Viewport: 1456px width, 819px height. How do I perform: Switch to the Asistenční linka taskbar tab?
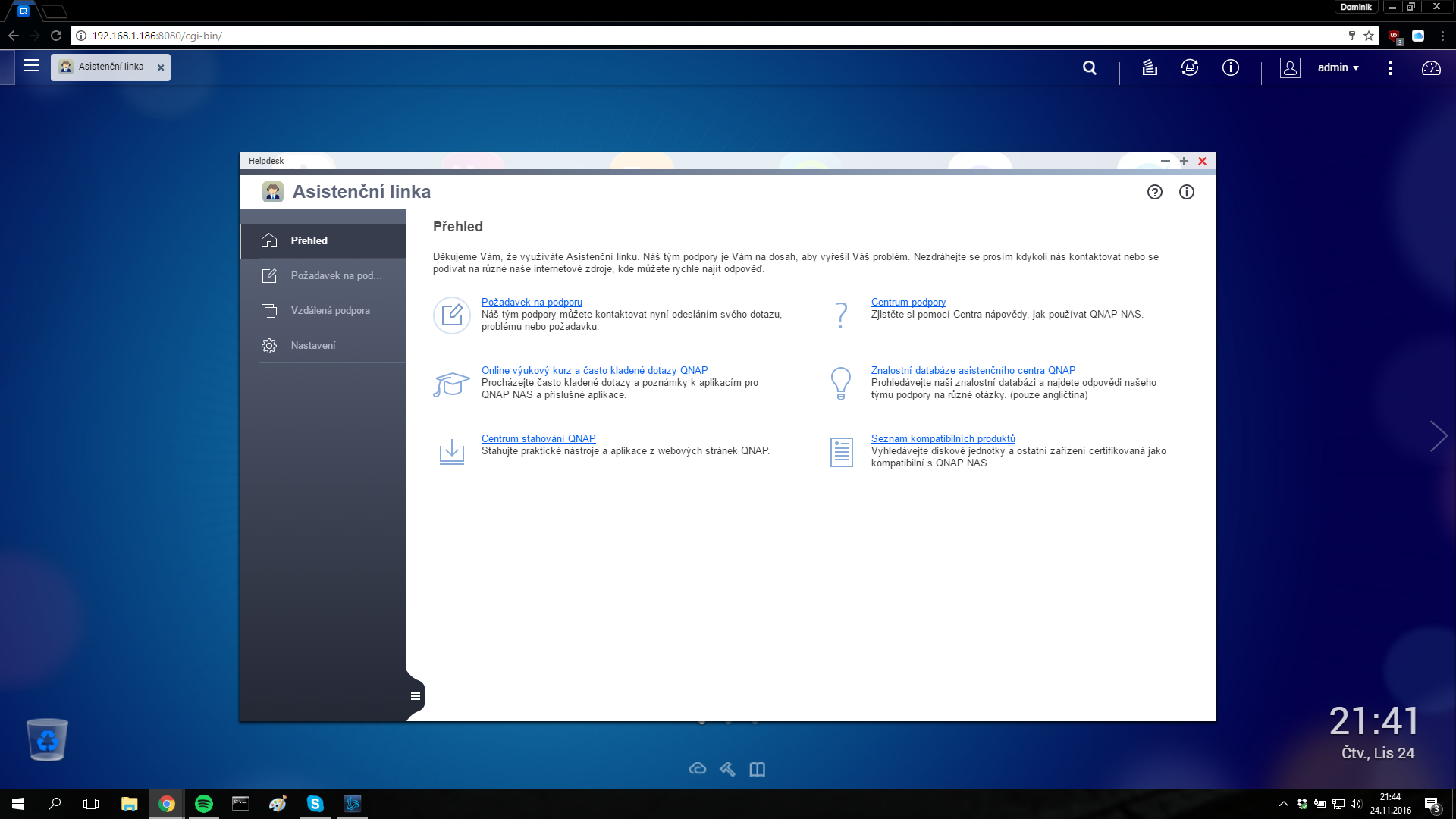[x=111, y=67]
